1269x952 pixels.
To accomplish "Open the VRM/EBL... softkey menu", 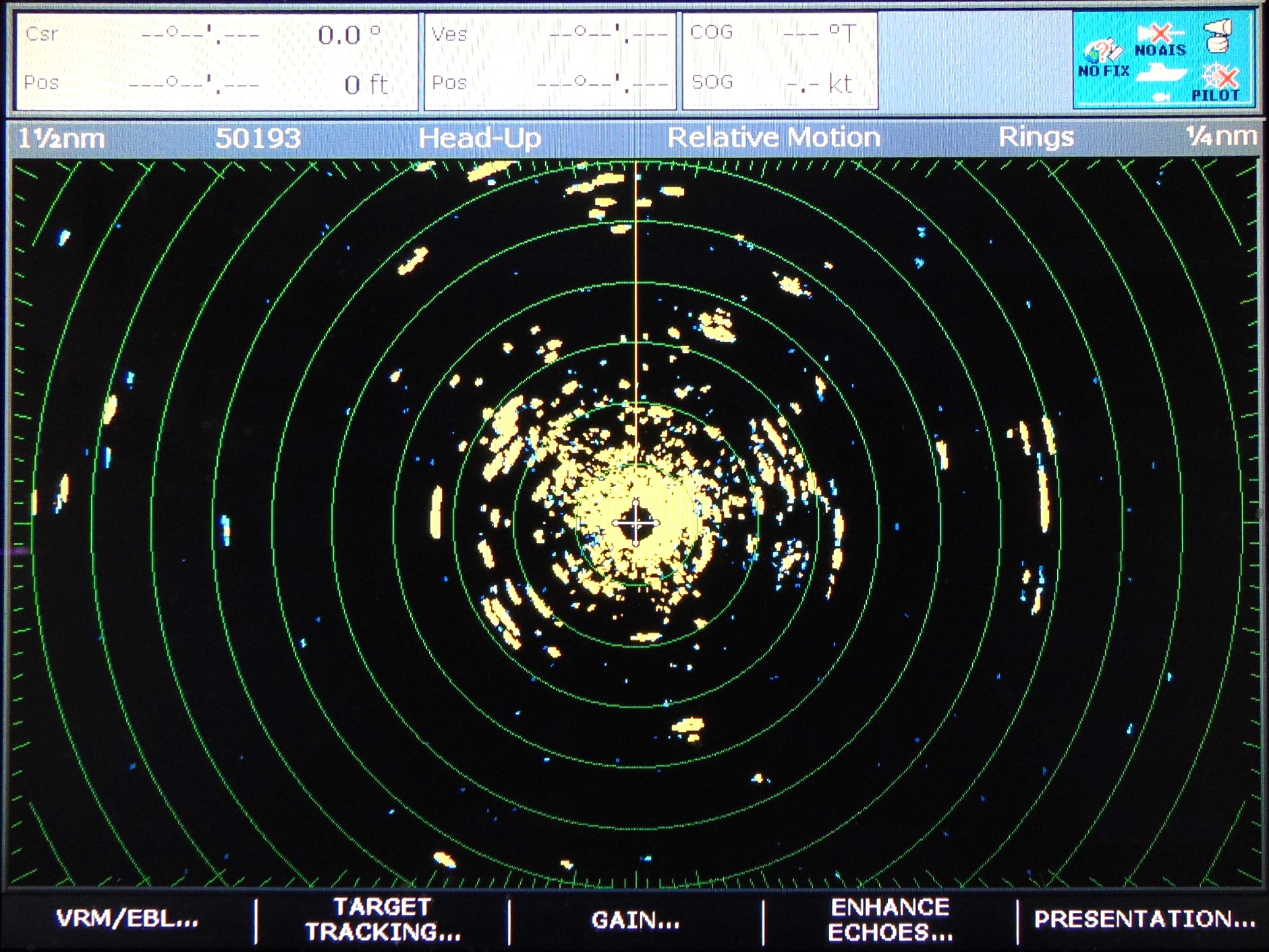I will pos(127,919).
